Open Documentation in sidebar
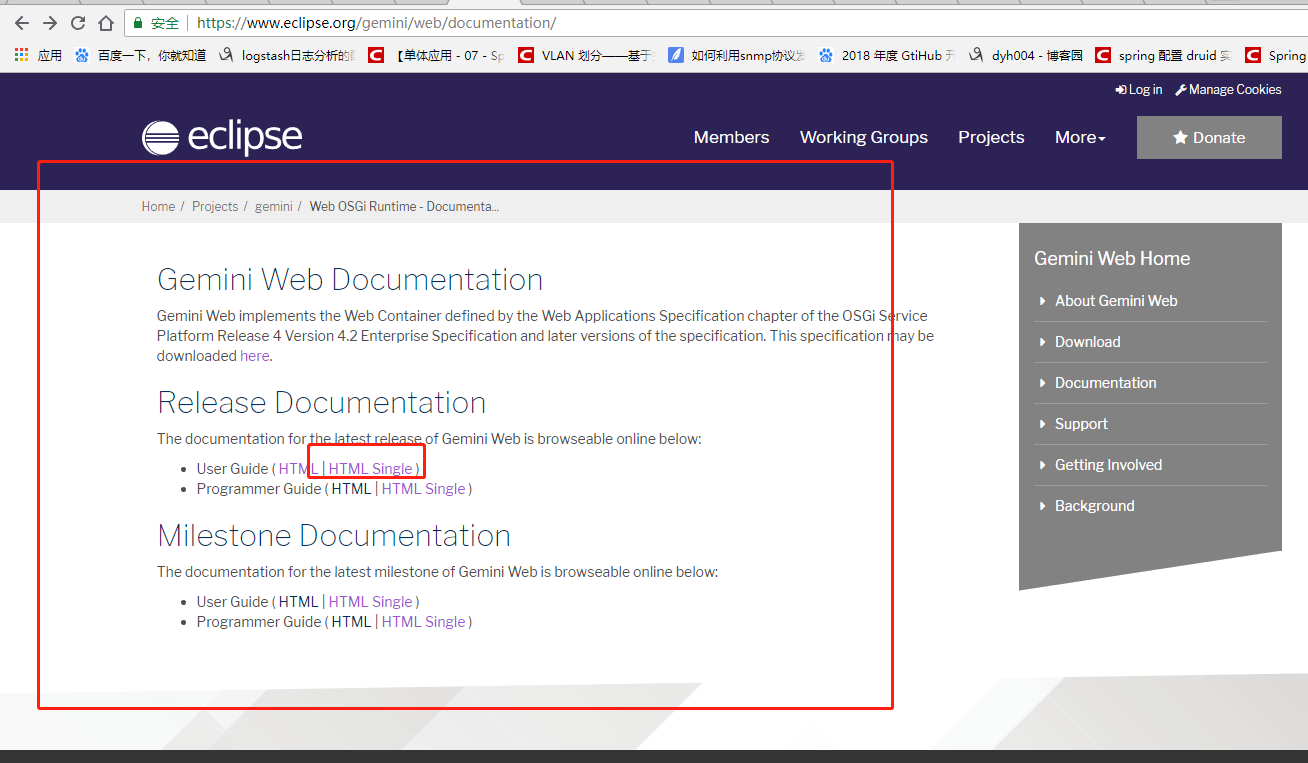The height and width of the screenshot is (763, 1308). coord(1105,383)
